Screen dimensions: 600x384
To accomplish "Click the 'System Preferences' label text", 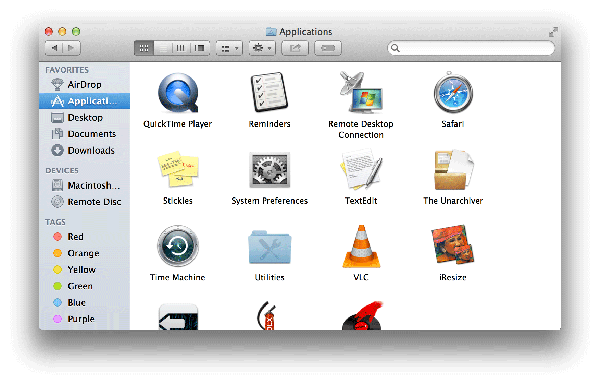I will [269, 201].
